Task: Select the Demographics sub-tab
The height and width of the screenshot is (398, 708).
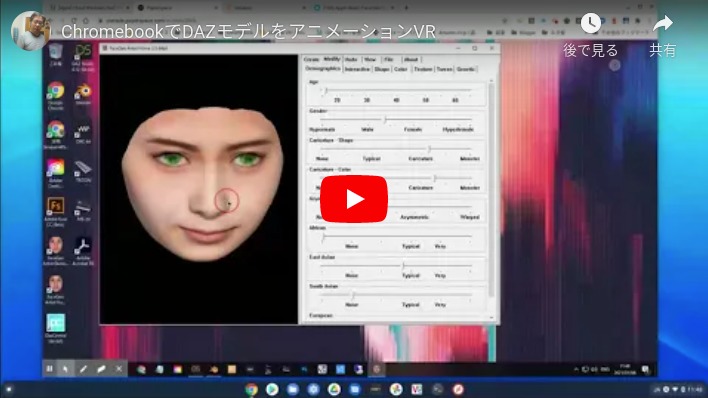Action: tap(323, 69)
